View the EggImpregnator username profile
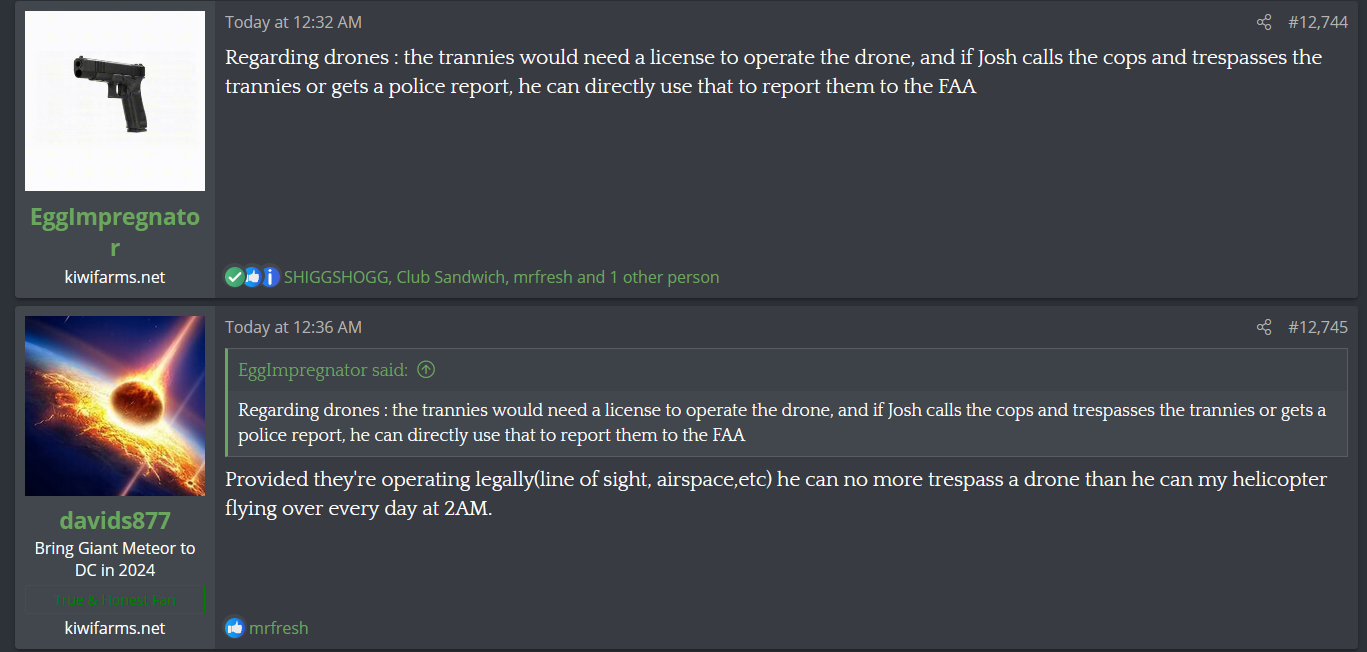Image resolution: width=1367 pixels, height=652 pixels. pos(115,232)
